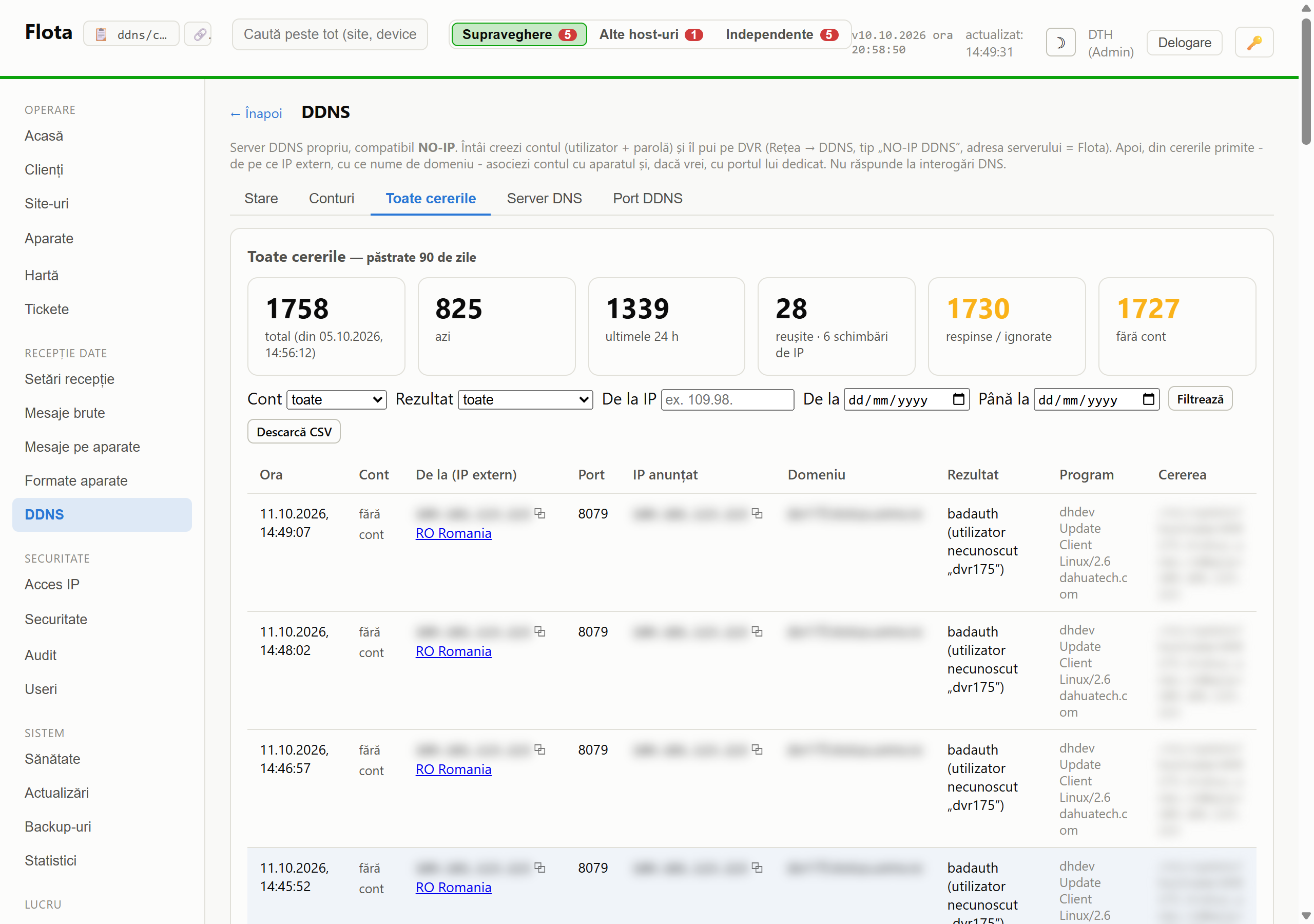Expand the Rezultat dropdown
This screenshot has height=924, width=1314.
(x=526, y=399)
